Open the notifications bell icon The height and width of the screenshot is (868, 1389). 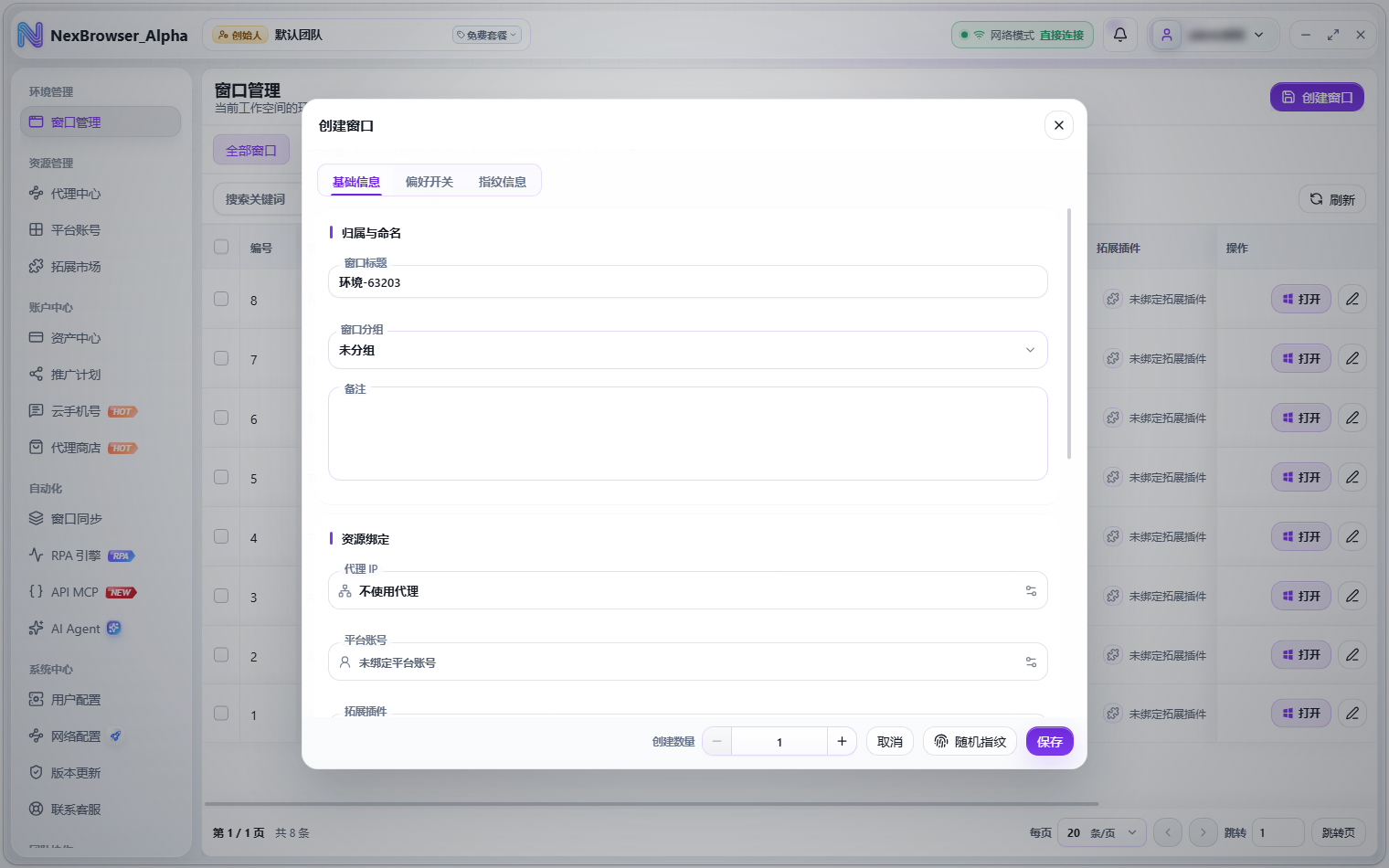coord(1119,35)
